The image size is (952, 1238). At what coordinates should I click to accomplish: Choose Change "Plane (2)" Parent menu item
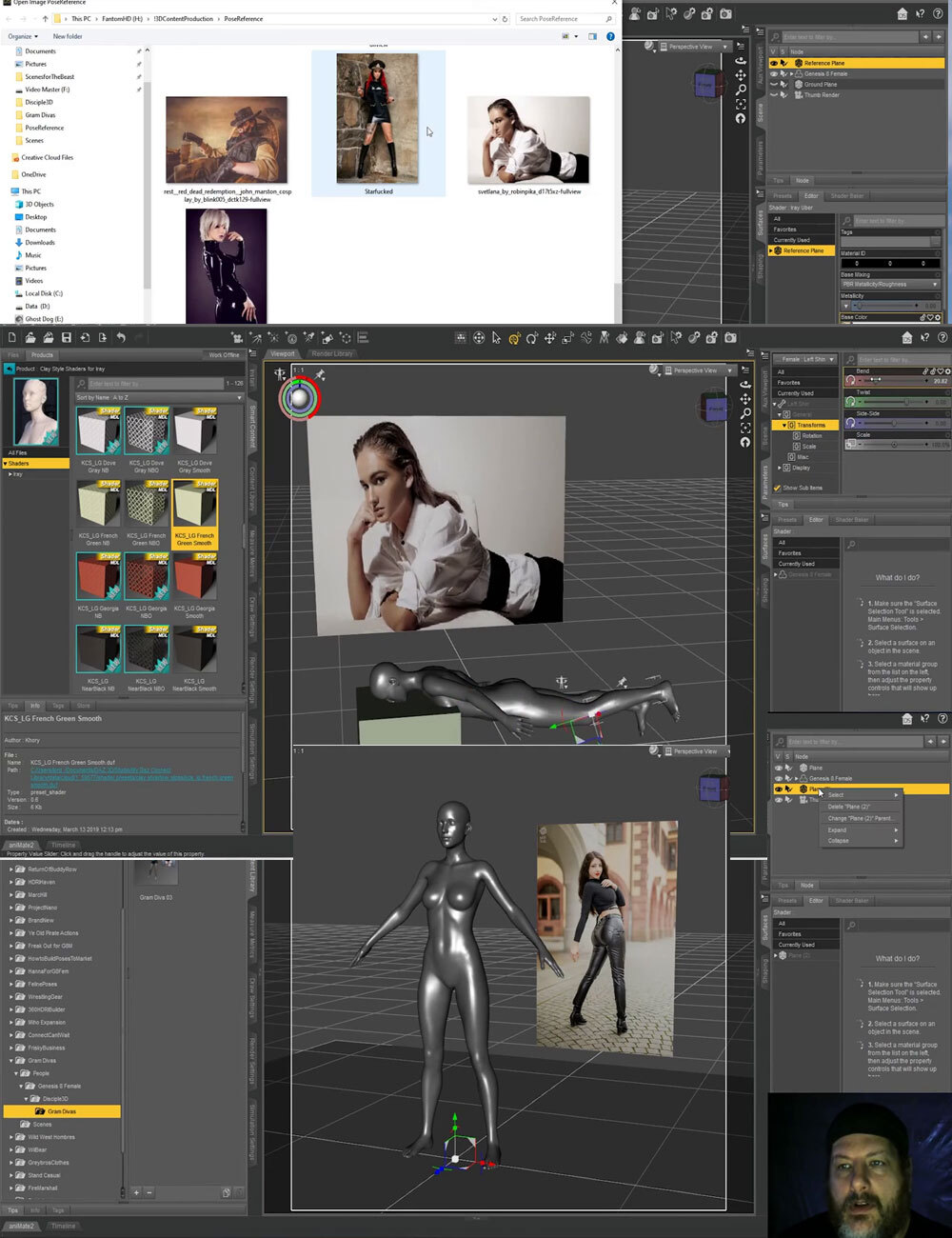coord(863,818)
